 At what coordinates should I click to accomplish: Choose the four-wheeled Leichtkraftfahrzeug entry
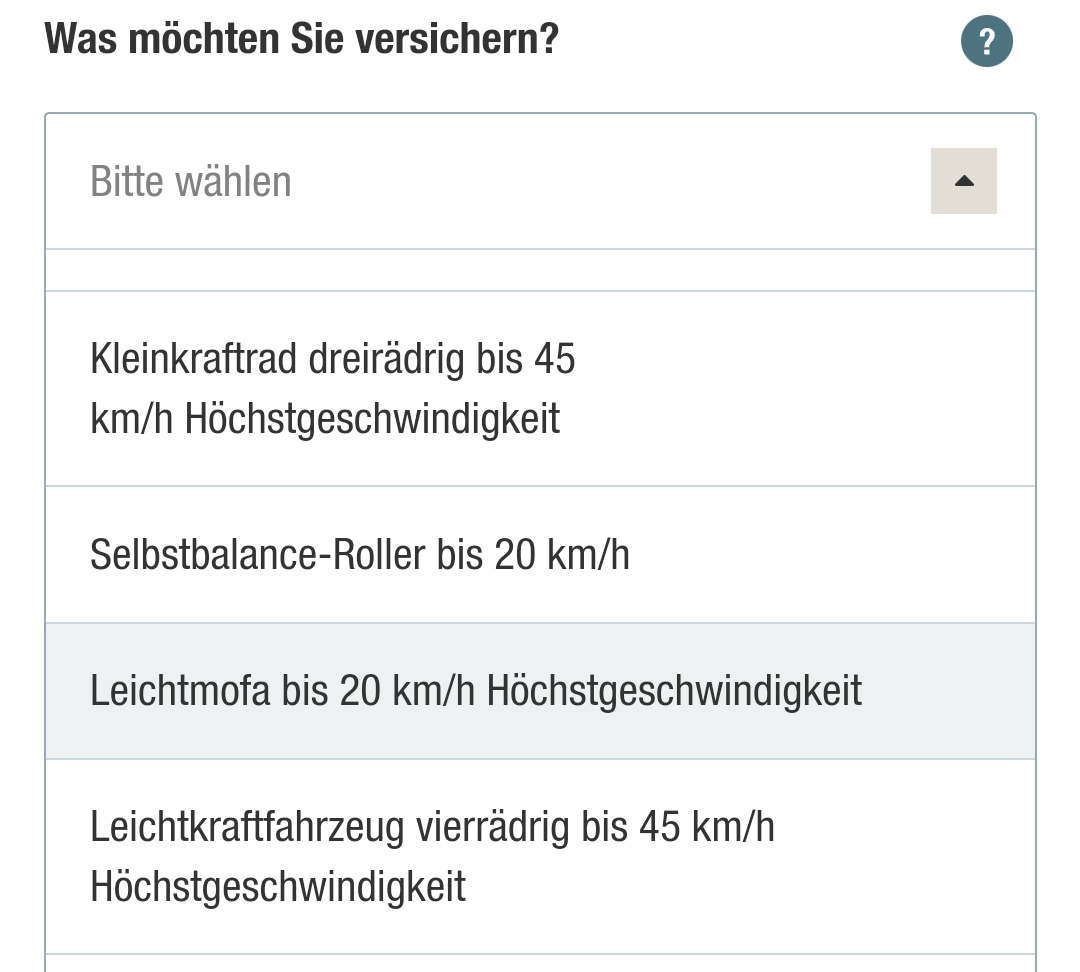click(432, 857)
